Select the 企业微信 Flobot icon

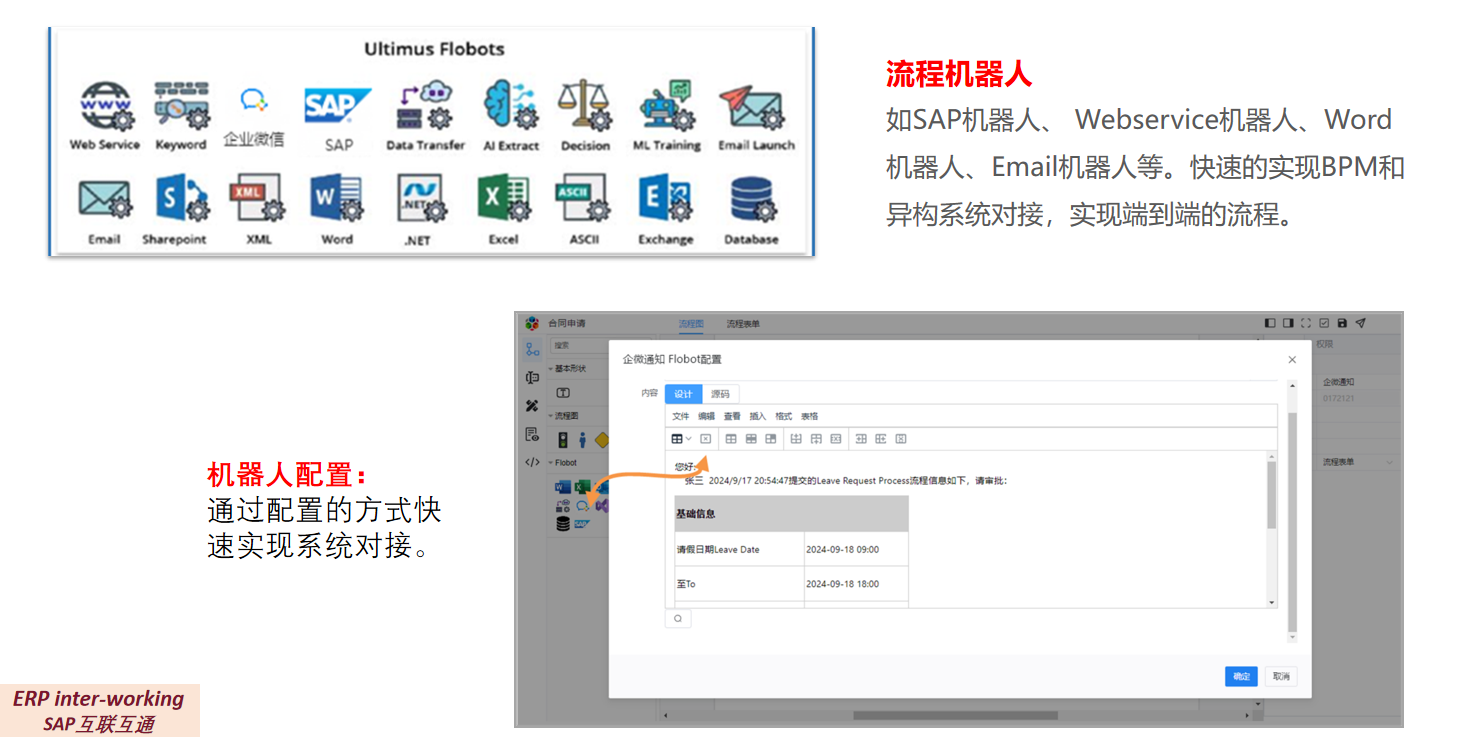point(253,100)
